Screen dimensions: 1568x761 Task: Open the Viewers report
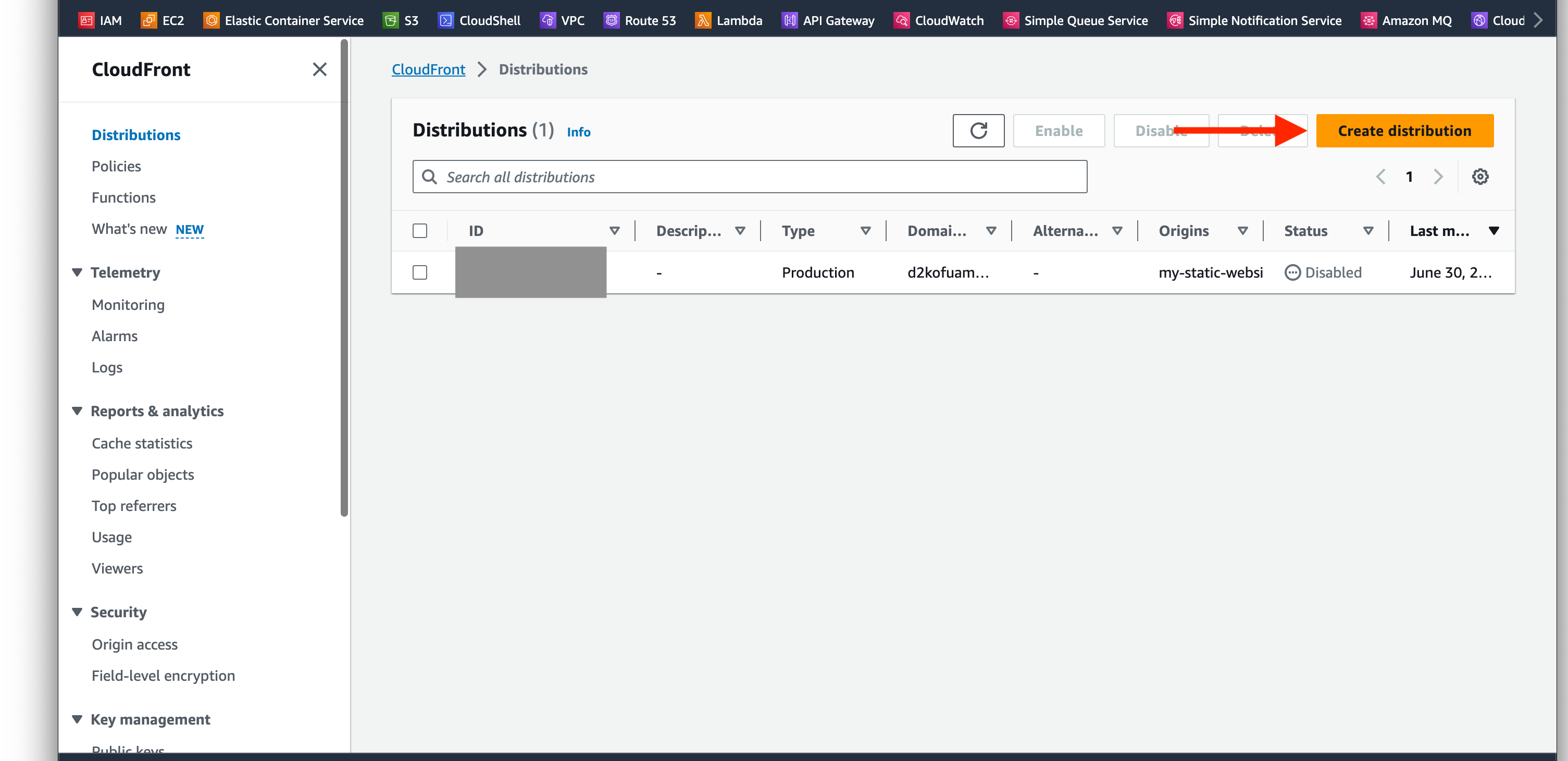pos(117,568)
